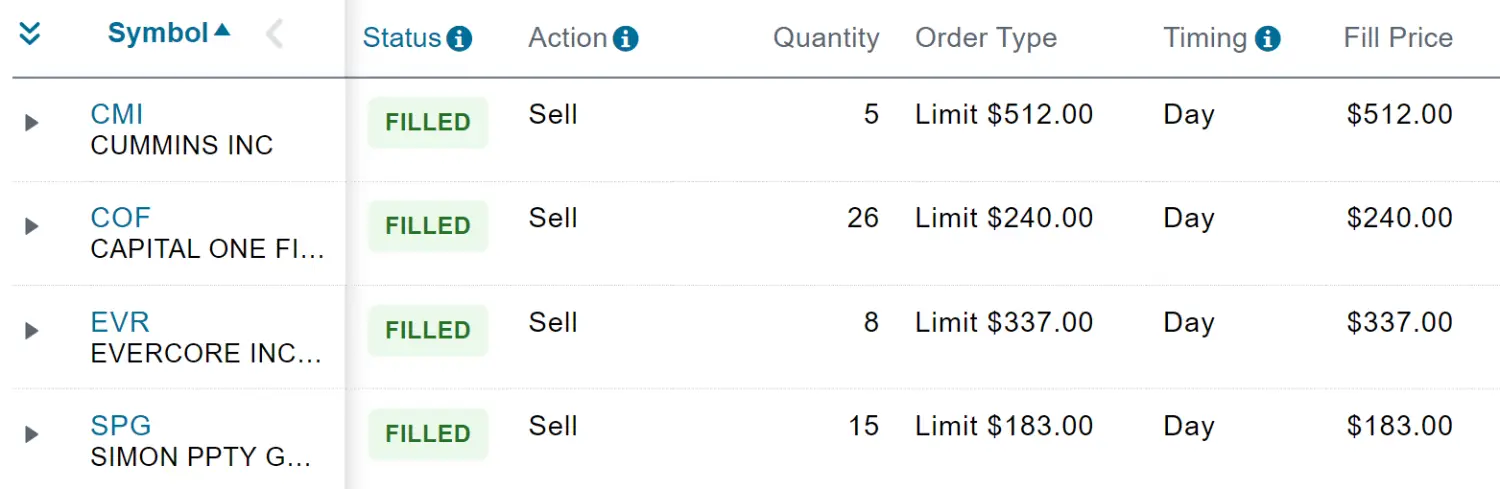Click the Order Type column header
The width and height of the screenshot is (1500, 489).
(985, 38)
